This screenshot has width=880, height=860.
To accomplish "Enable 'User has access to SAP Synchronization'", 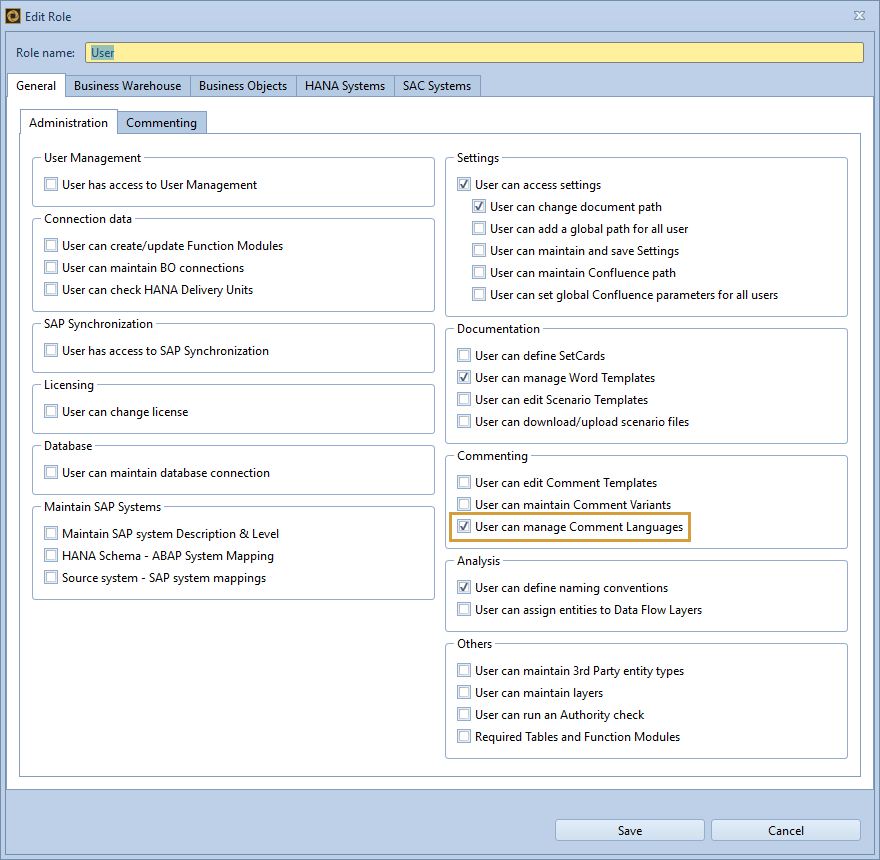I will click(51, 350).
